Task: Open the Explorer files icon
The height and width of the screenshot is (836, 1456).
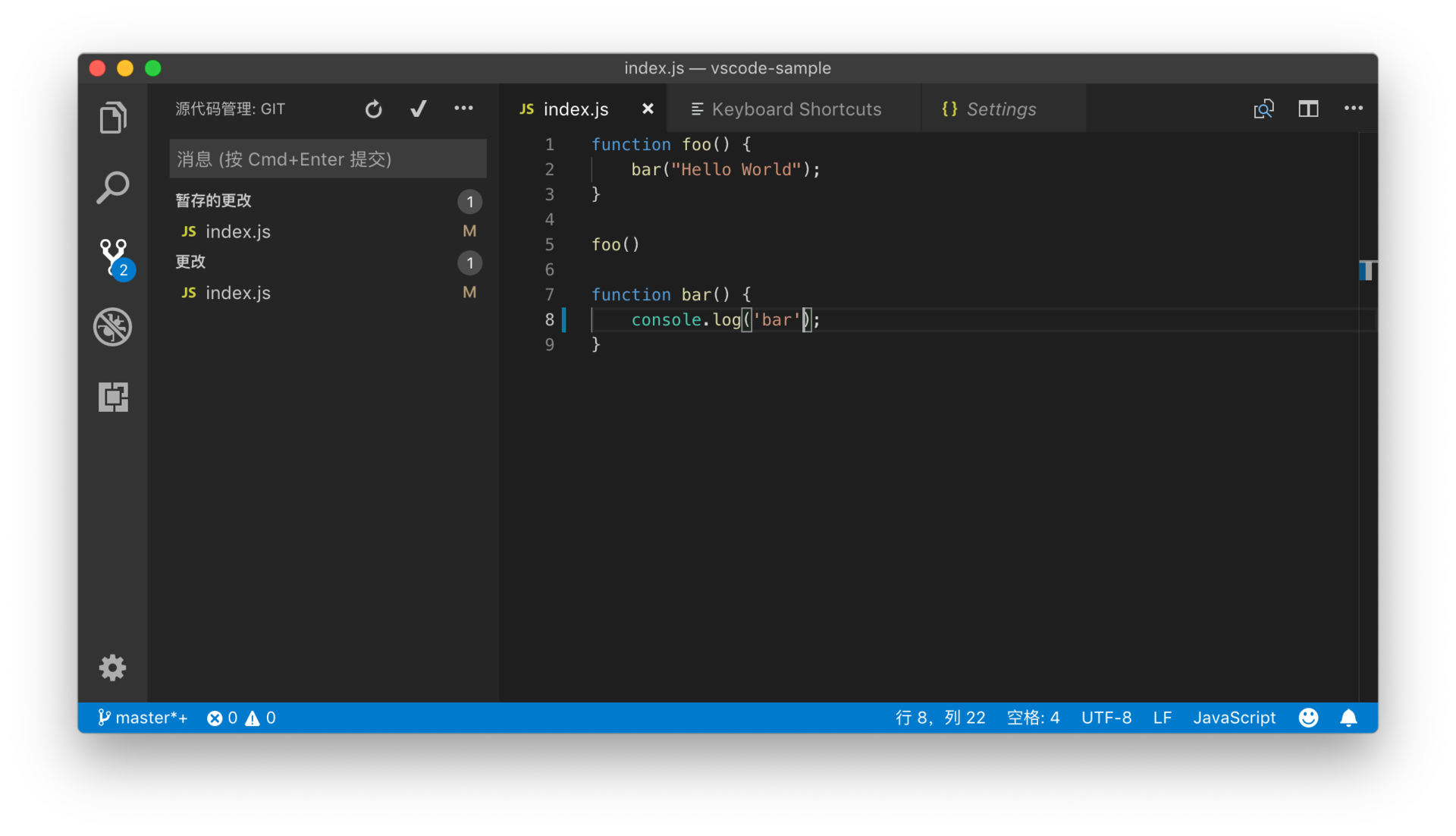Action: click(113, 118)
